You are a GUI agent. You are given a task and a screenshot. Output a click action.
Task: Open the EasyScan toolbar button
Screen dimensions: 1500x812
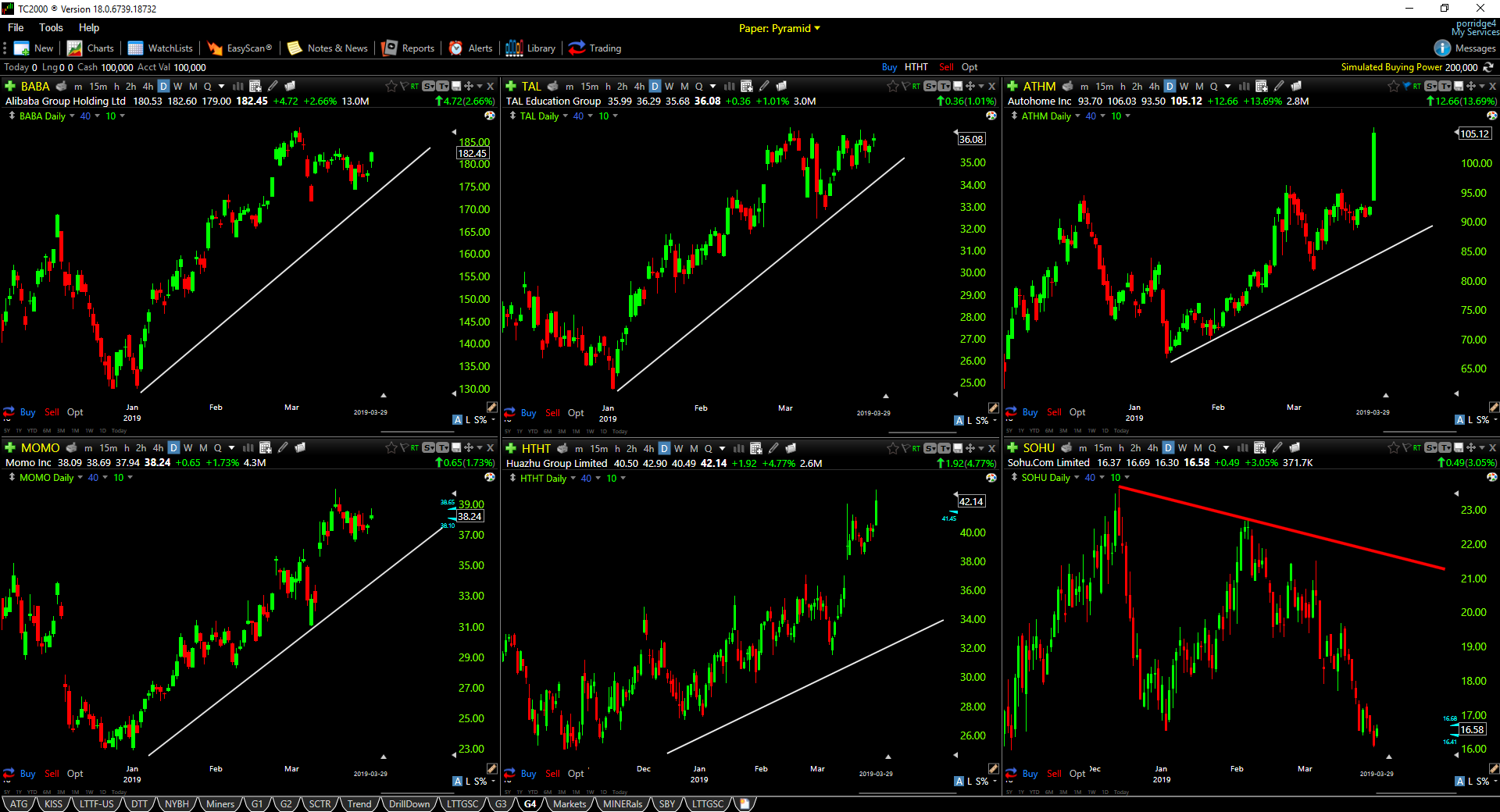tap(240, 48)
